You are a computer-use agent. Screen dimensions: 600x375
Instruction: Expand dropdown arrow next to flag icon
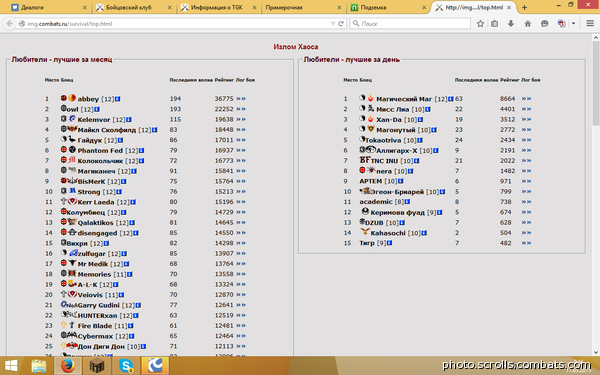573,24
